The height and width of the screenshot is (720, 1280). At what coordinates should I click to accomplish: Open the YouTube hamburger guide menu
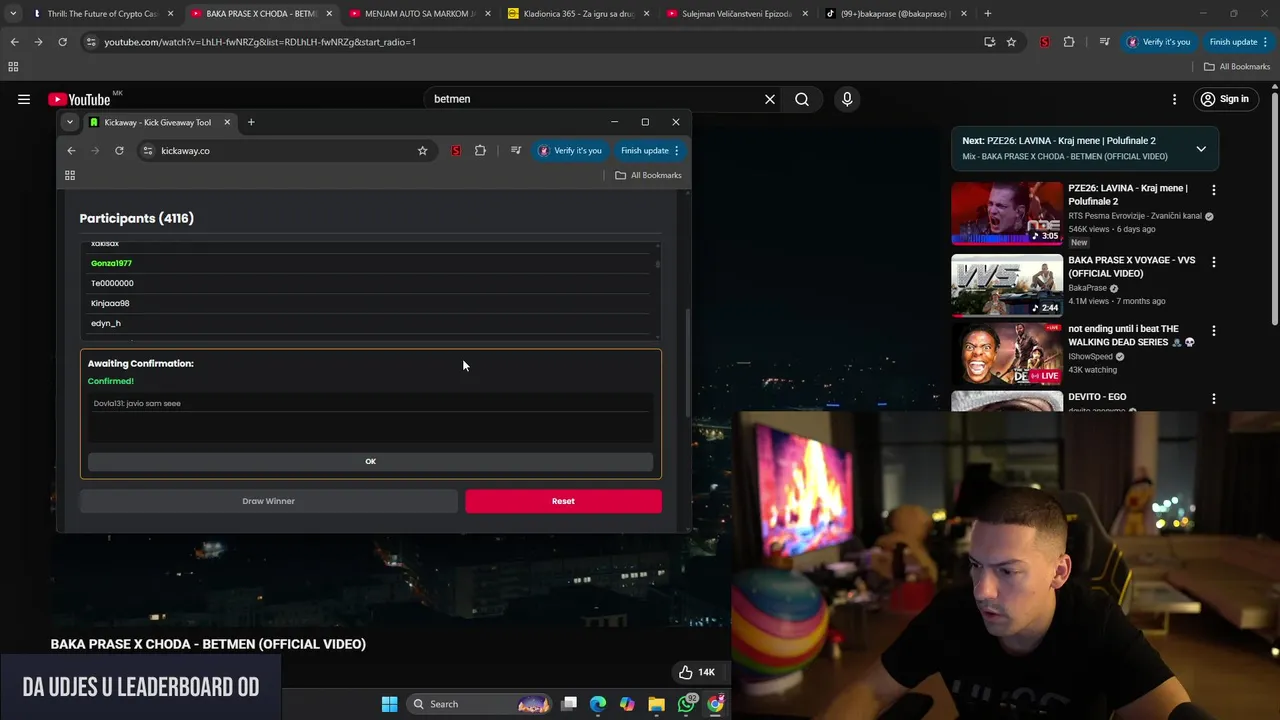pos(24,99)
